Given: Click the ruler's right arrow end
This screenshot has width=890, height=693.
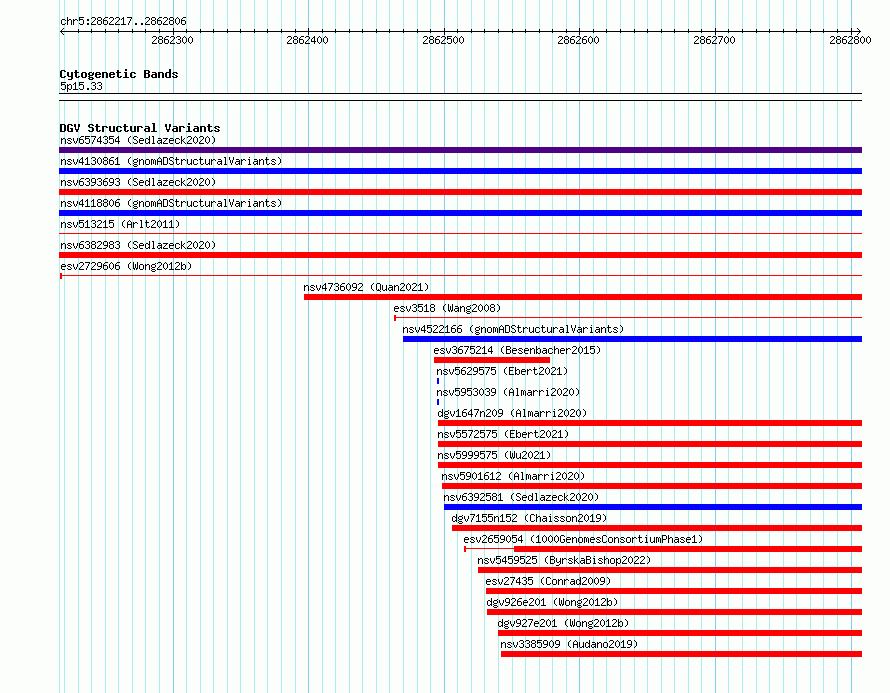Looking at the screenshot, I should [x=858, y=31].
